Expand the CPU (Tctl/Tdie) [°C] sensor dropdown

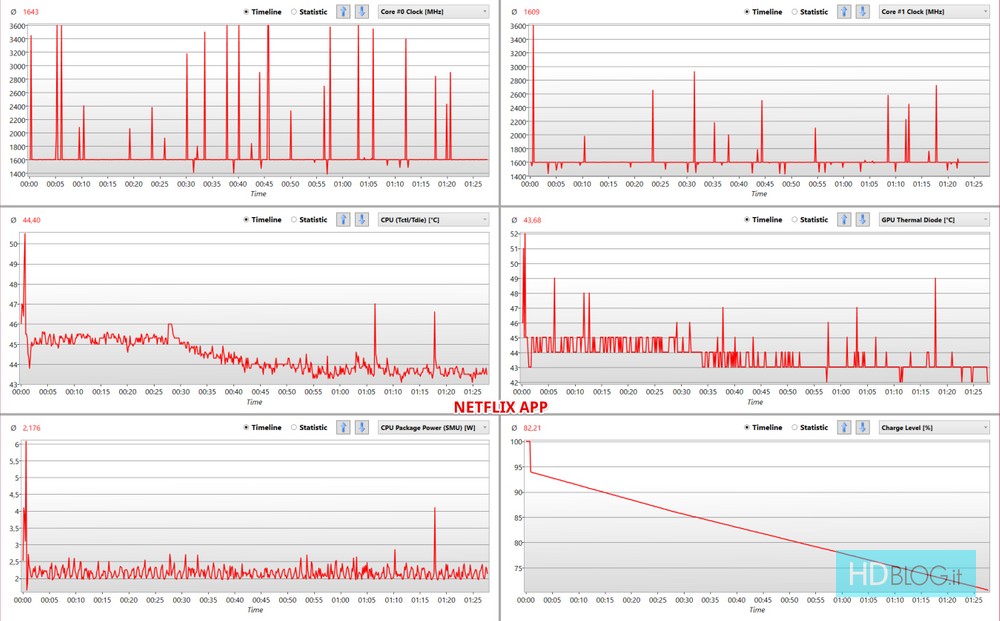point(433,219)
